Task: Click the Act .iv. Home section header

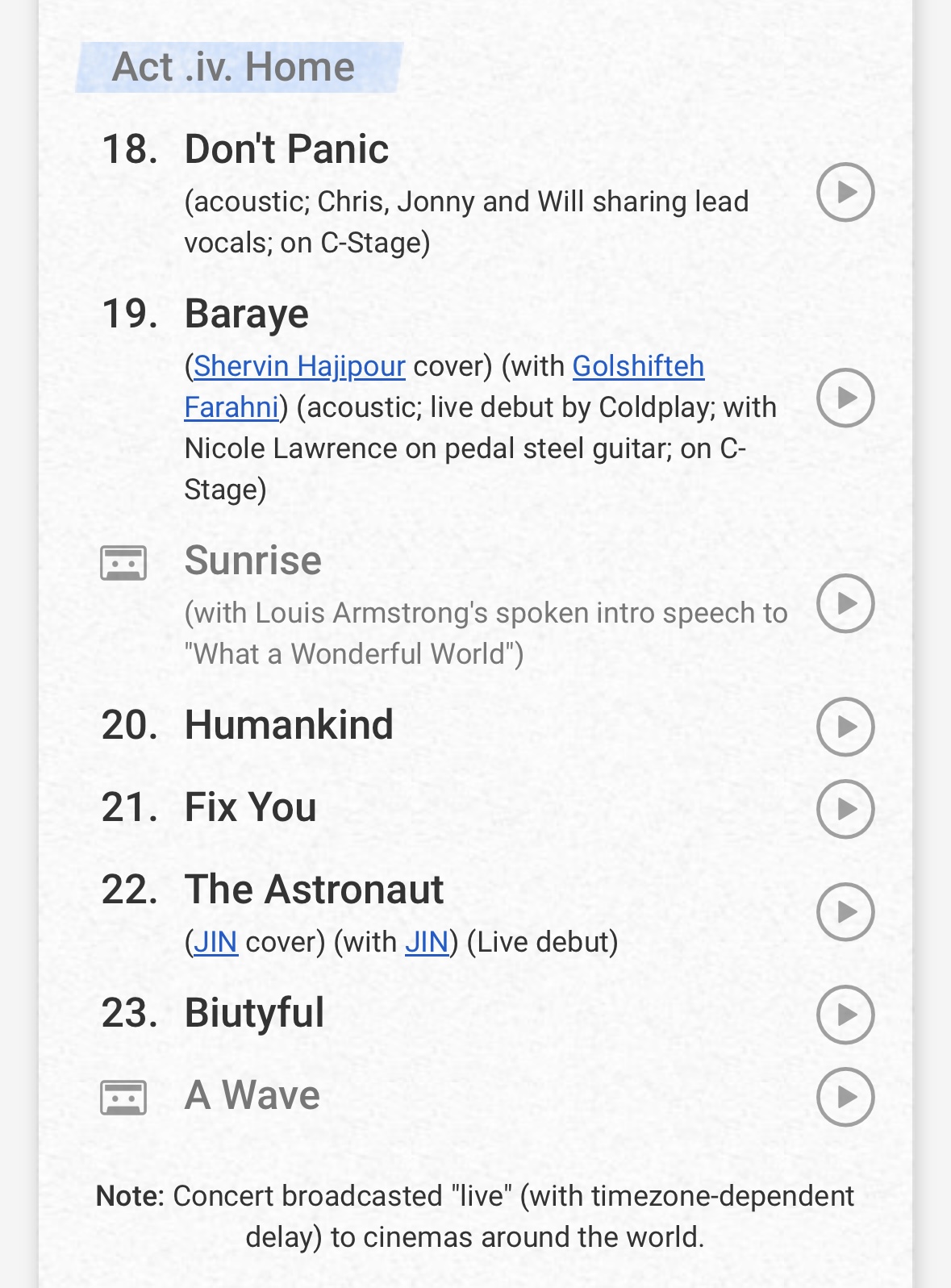Action: click(234, 67)
